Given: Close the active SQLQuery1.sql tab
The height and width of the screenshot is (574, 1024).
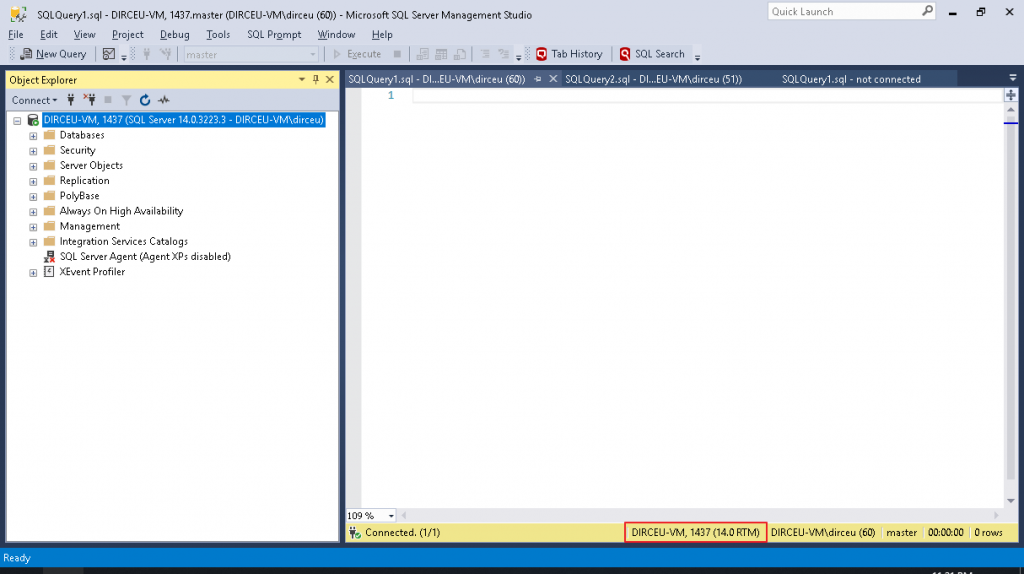Looking at the screenshot, I should (x=553, y=79).
